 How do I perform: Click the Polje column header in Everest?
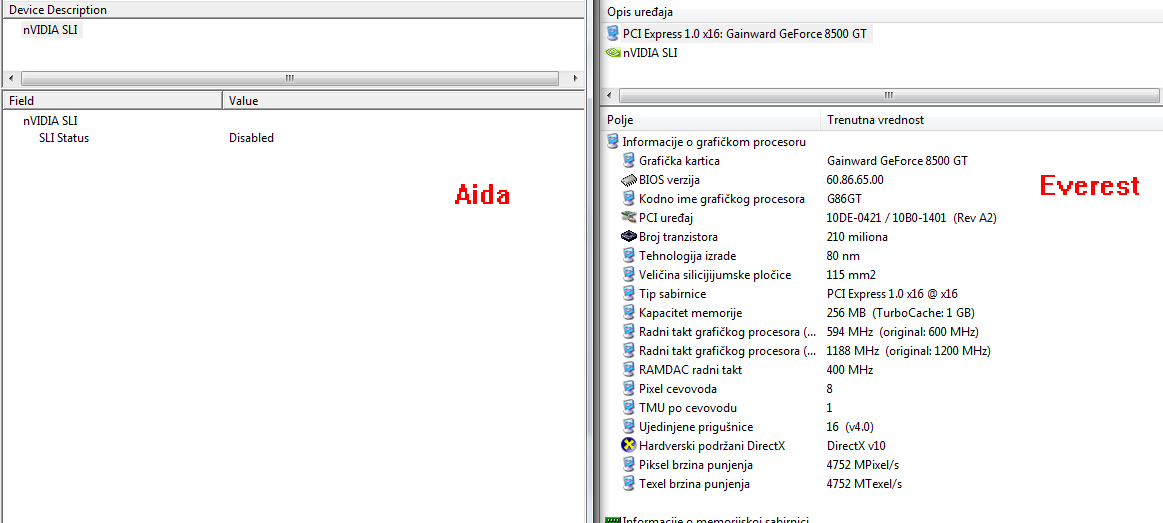click(711, 119)
